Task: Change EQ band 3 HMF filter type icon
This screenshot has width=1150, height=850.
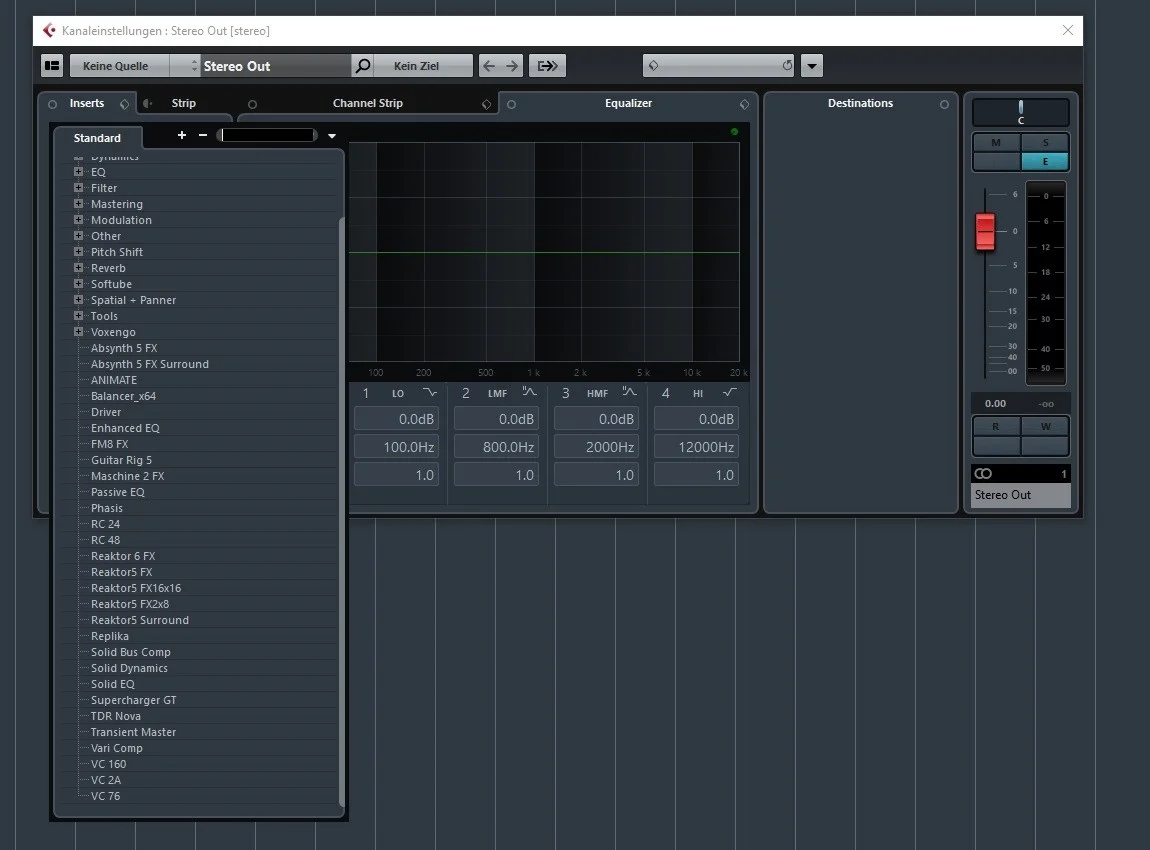Action: (629, 392)
